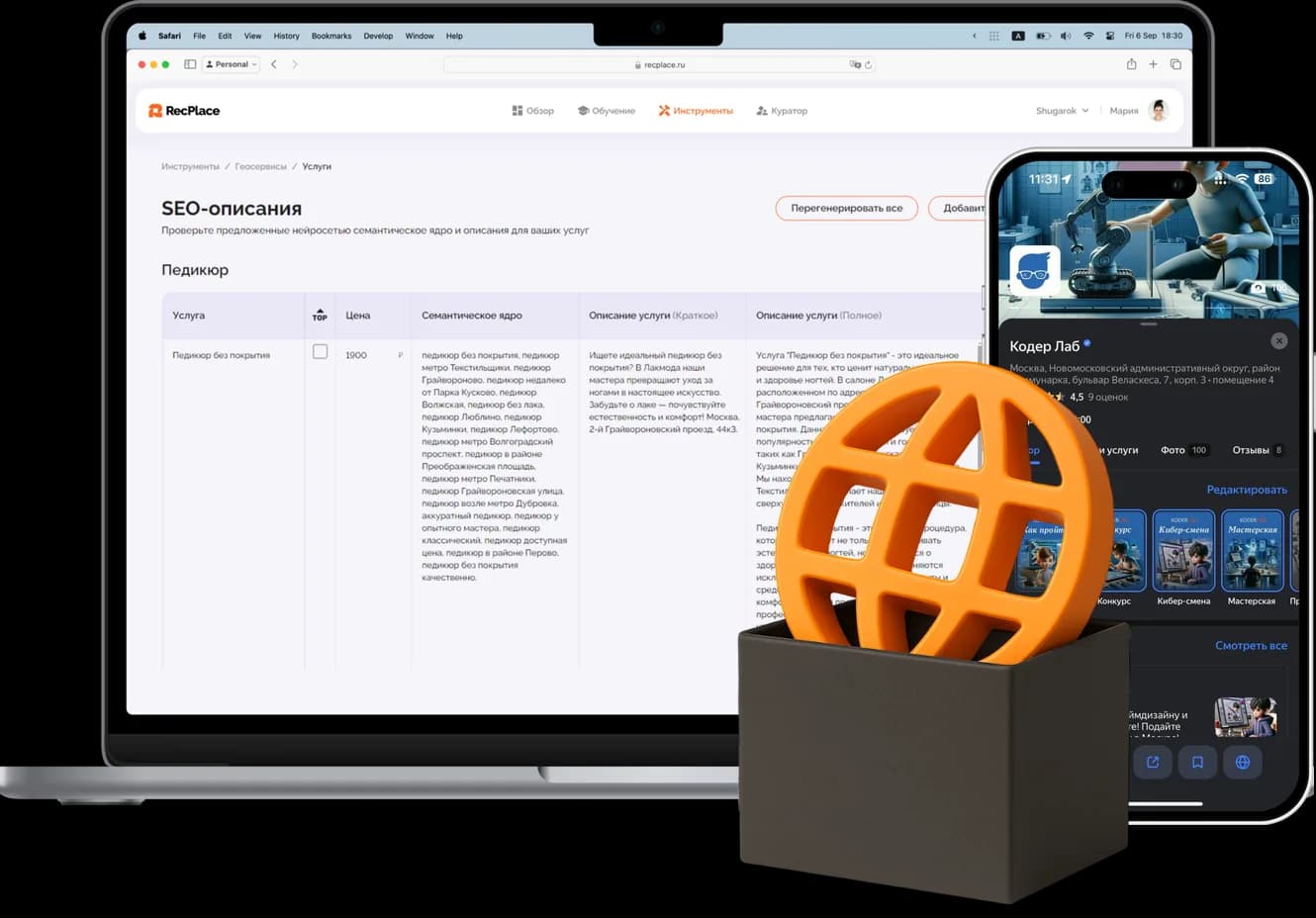Open the Куратор navigation tab

click(782, 111)
